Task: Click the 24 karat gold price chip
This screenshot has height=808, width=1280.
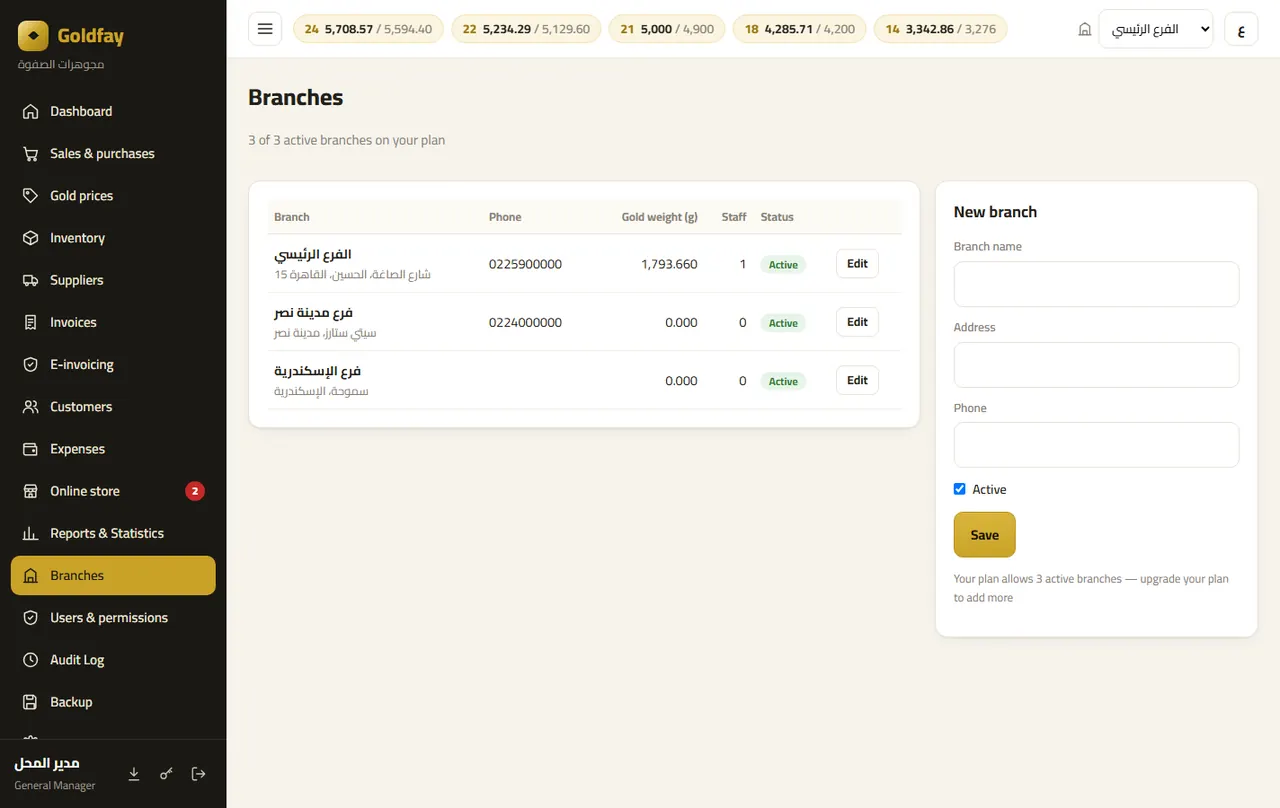Action: [x=368, y=29]
